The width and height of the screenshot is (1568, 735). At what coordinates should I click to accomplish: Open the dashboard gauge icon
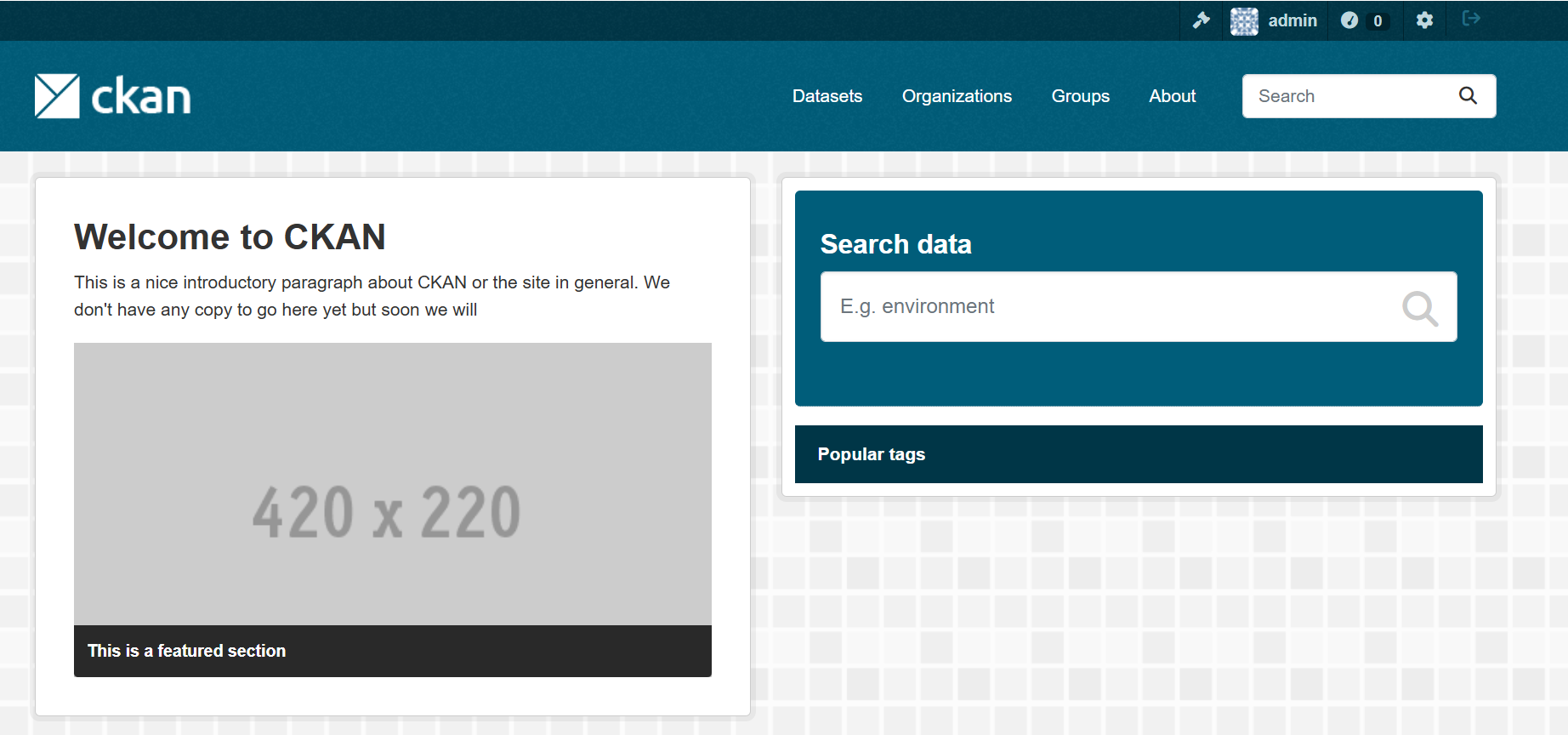1349,20
